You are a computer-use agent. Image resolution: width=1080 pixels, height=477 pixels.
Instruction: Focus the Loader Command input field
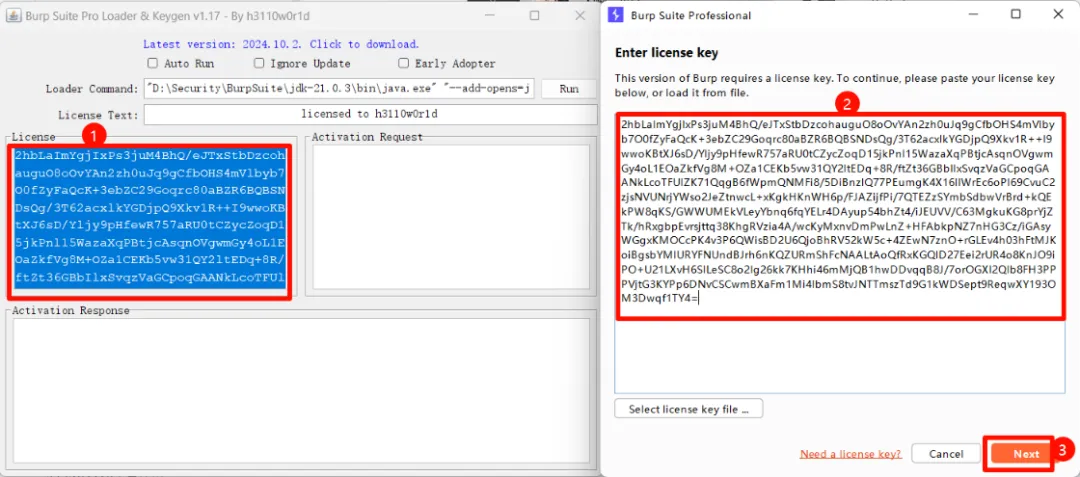pyautogui.click(x=339, y=89)
